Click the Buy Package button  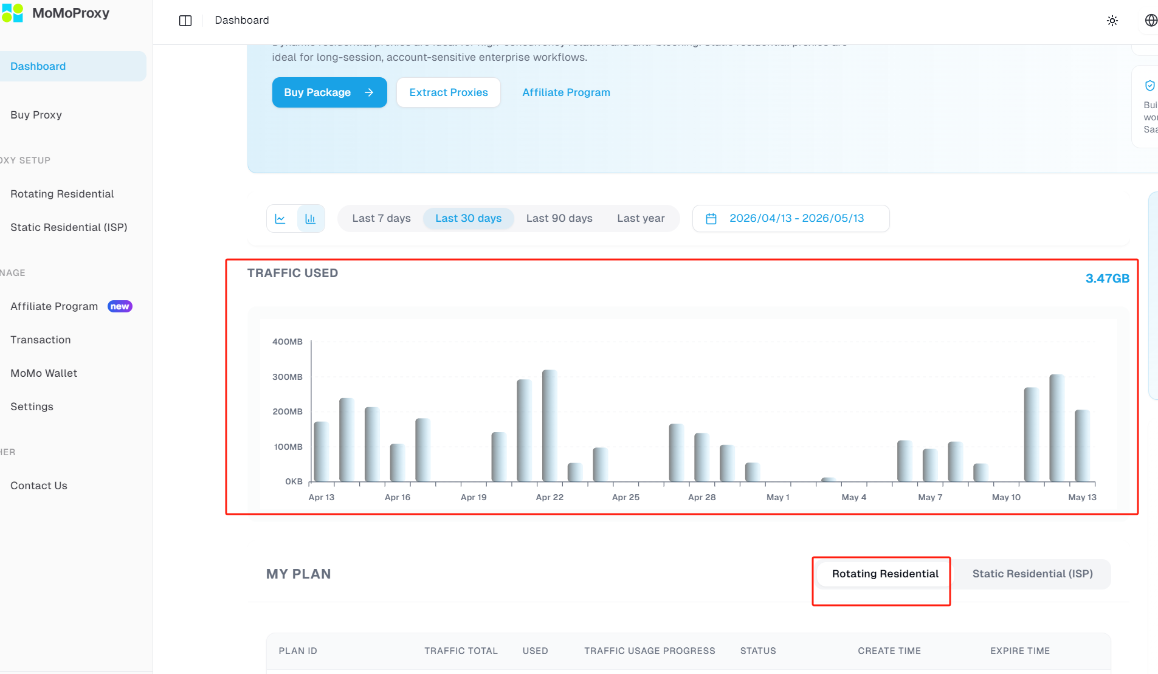click(x=329, y=92)
